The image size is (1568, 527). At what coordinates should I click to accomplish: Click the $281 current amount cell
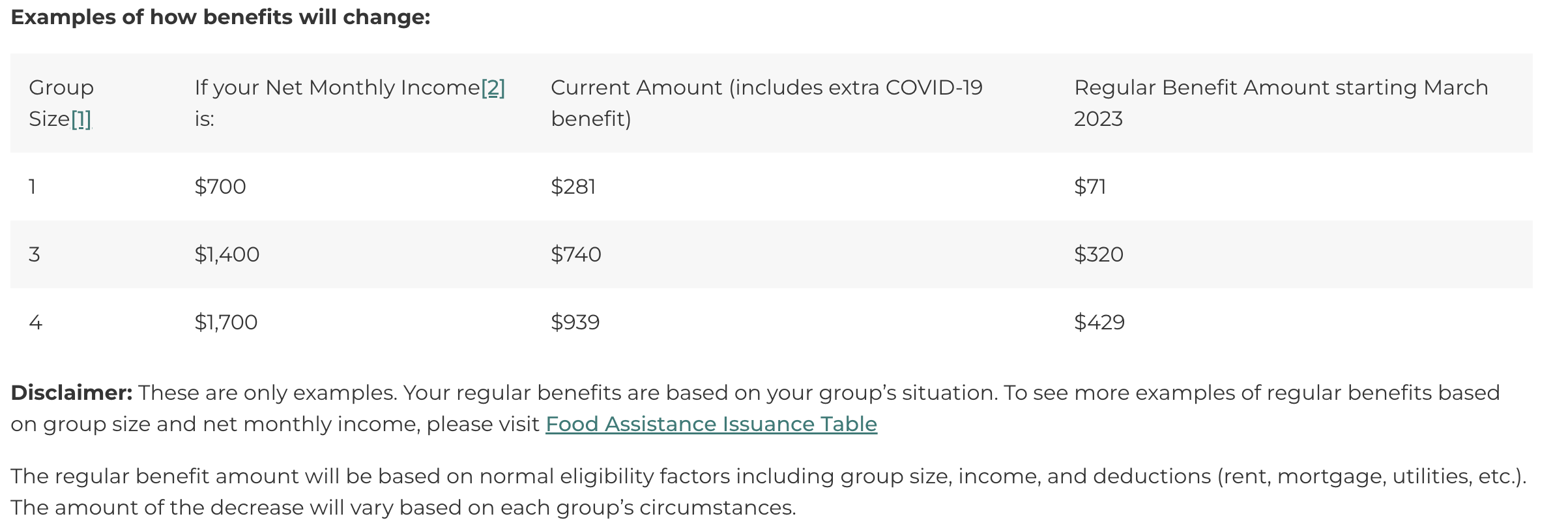[x=573, y=187]
